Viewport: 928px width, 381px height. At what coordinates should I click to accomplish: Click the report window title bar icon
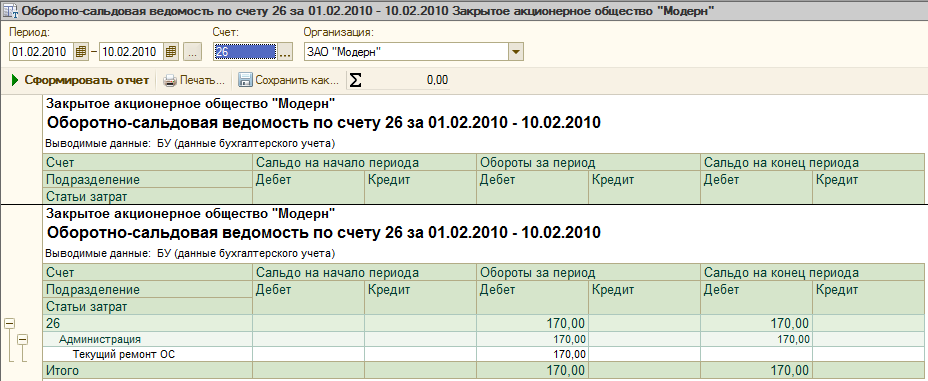pyautogui.click(x=10, y=11)
